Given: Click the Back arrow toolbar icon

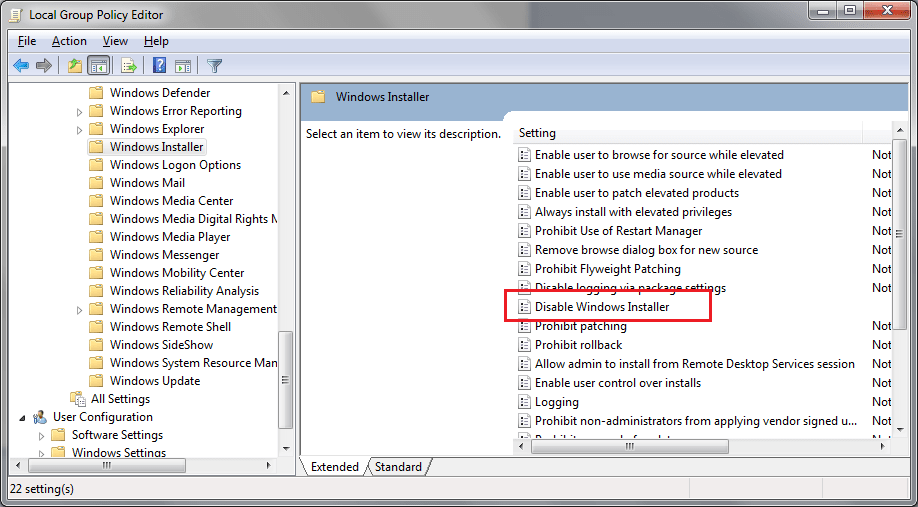Looking at the screenshot, I should pyautogui.click(x=21, y=66).
